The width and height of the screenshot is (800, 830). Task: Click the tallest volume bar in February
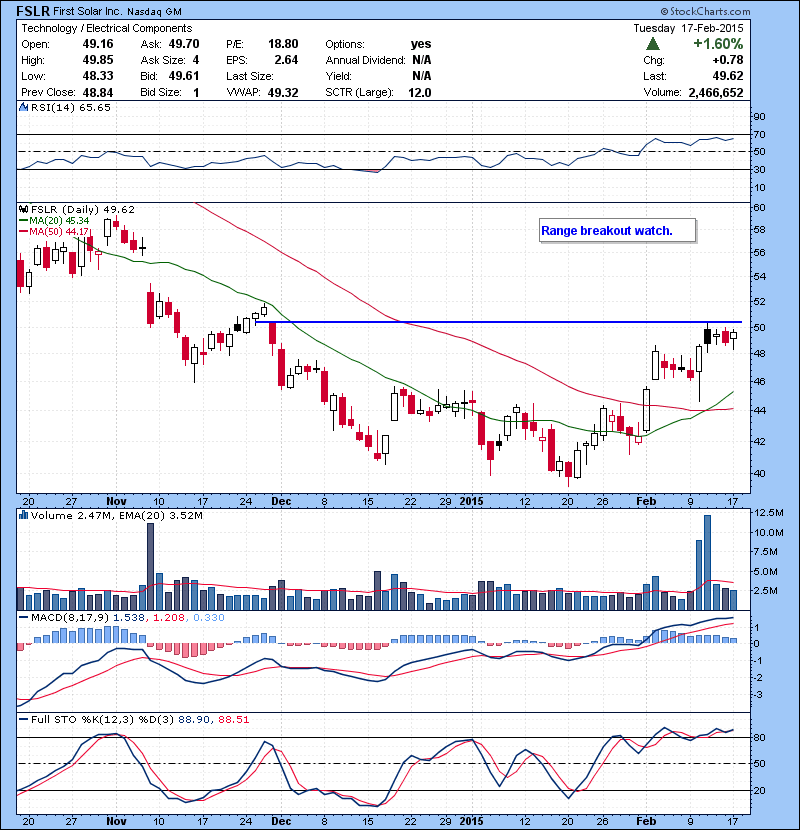pyautogui.click(x=707, y=563)
